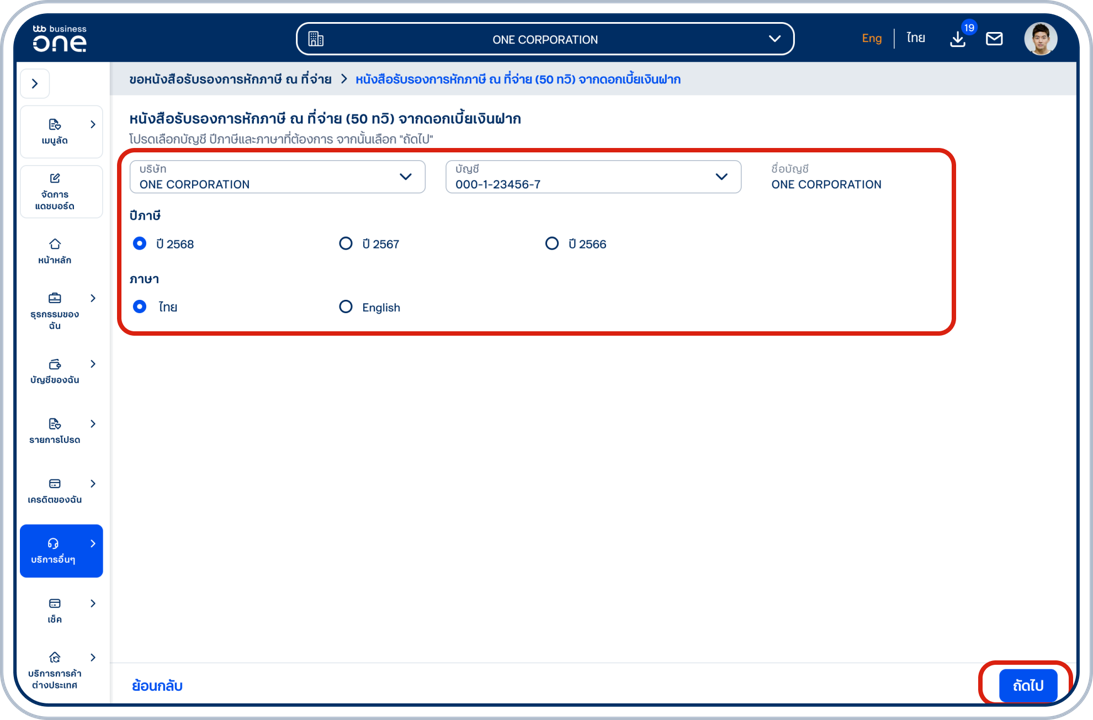Expand the รายการโปรด chevron
This screenshot has height=720, width=1093.
[x=93, y=424]
